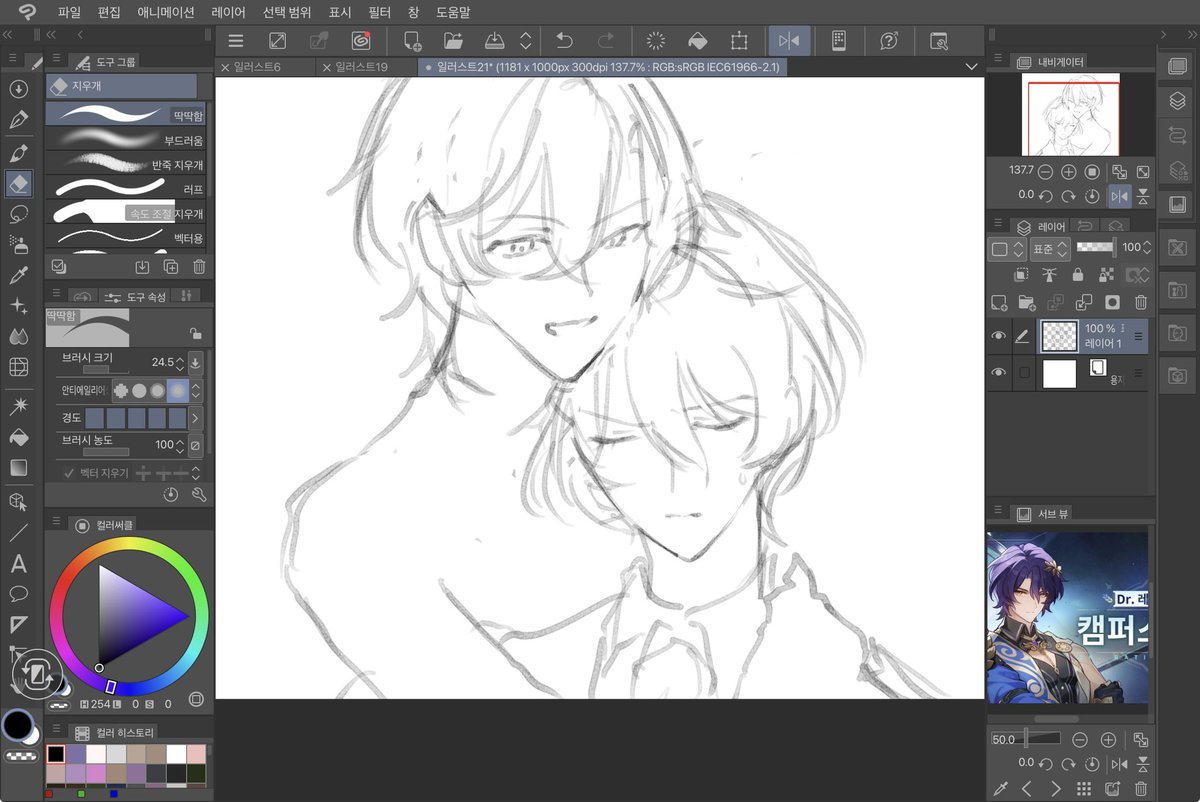Delete the sub tool with trash icon
Image resolution: width=1200 pixels, height=802 pixels.
tap(199, 267)
